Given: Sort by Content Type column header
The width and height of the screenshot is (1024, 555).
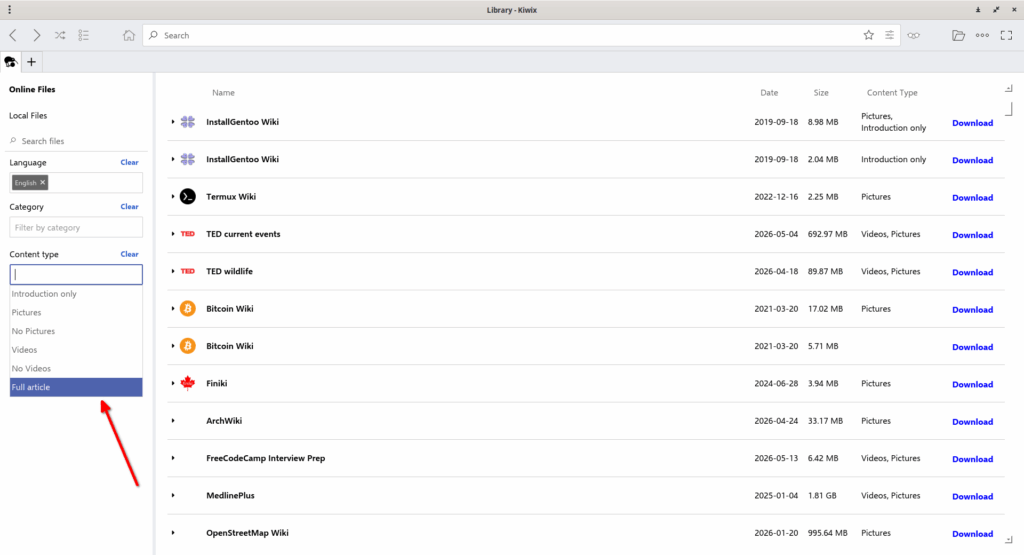Looking at the screenshot, I should (892, 93).
